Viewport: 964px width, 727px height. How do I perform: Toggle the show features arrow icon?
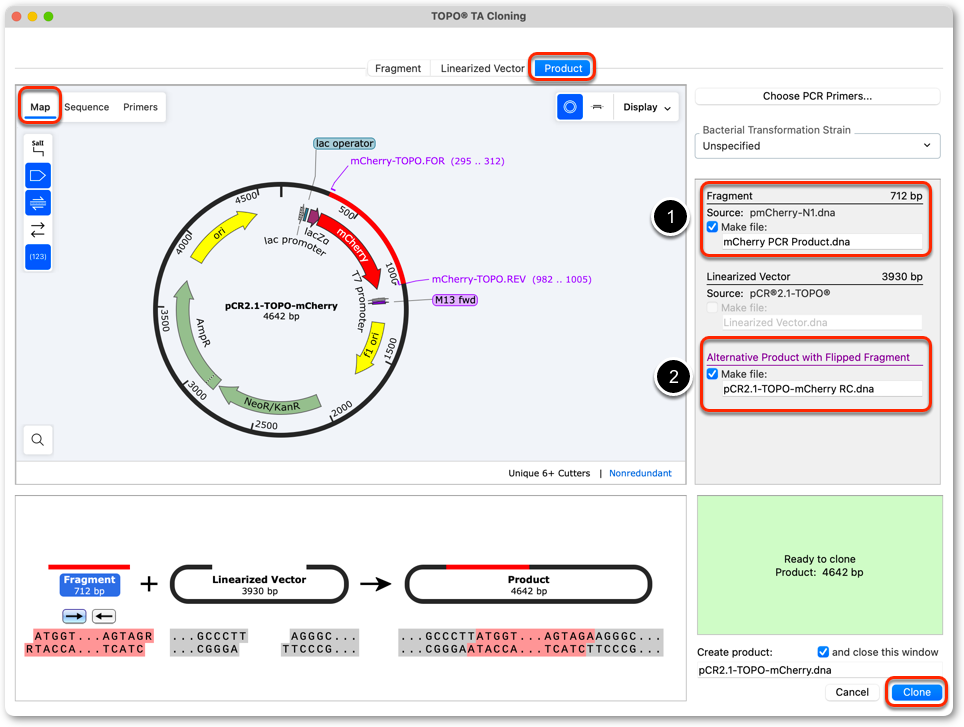click(38, 176)
